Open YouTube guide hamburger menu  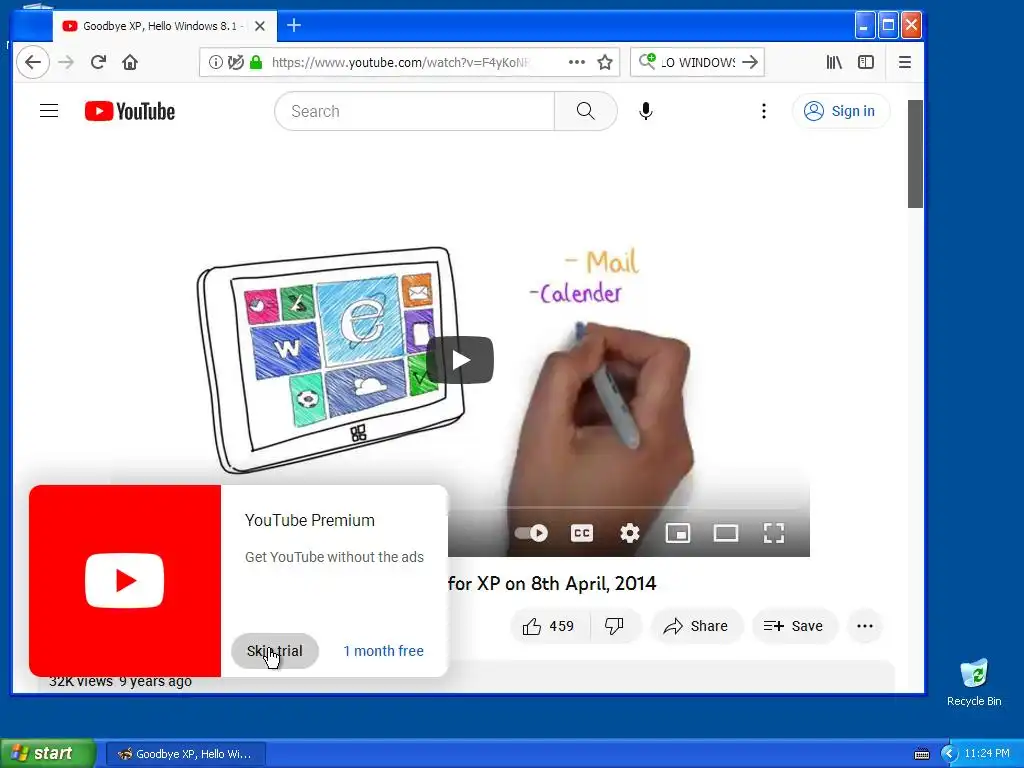(x=49, y=111)
